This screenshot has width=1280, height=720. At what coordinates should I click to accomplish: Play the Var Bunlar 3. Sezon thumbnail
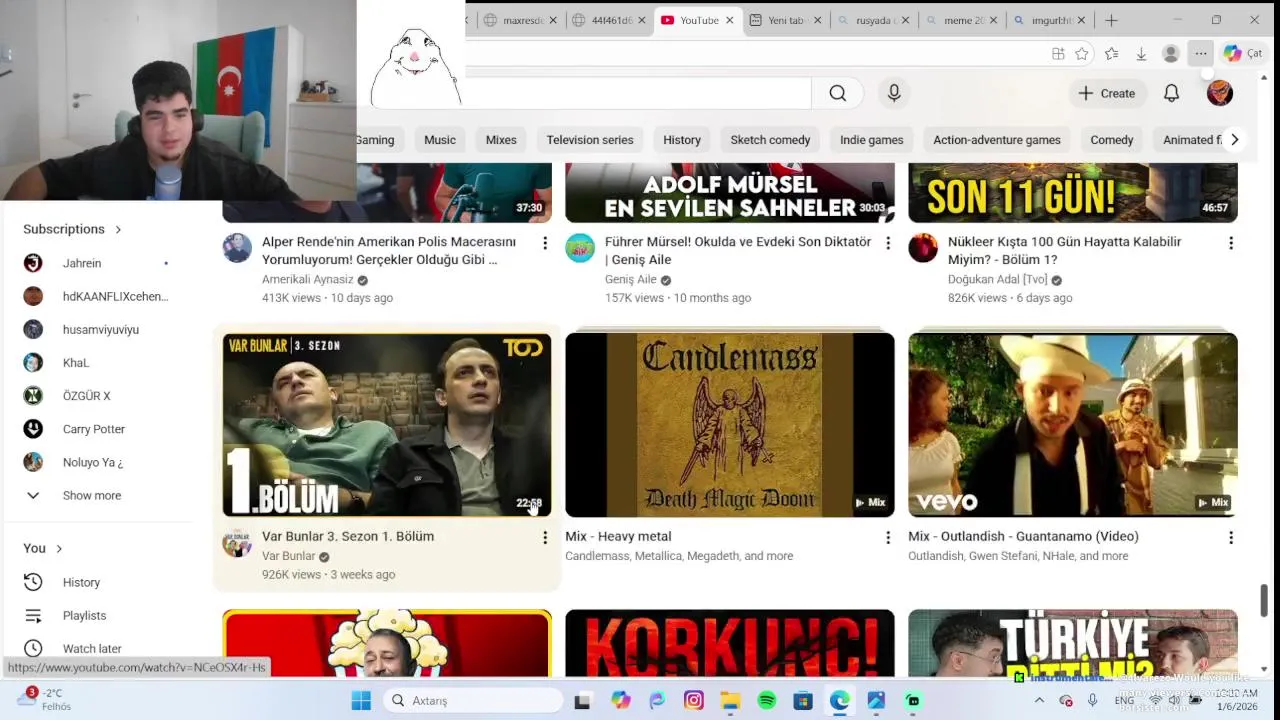(387, 425)
